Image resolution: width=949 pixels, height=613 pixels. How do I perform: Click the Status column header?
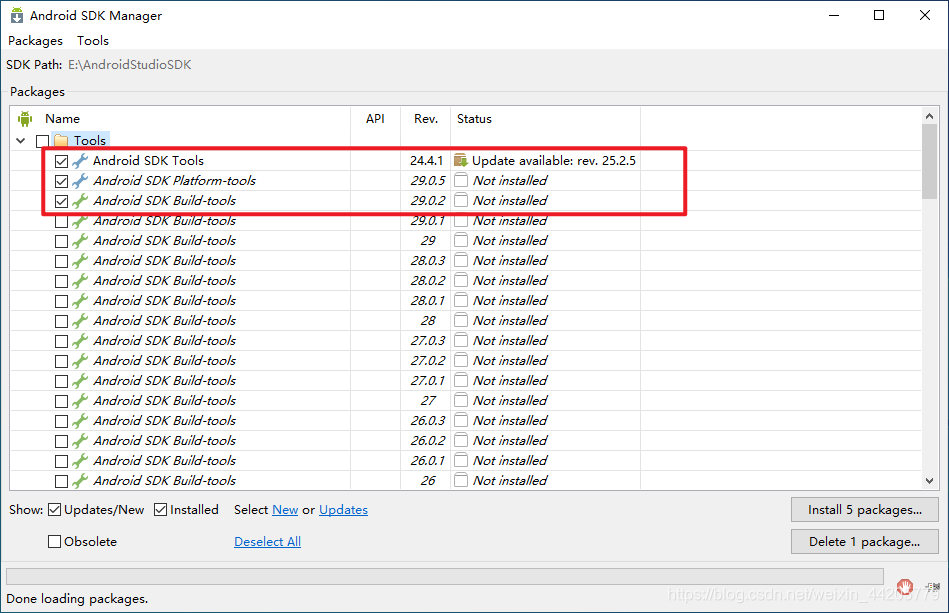[474, 119]
